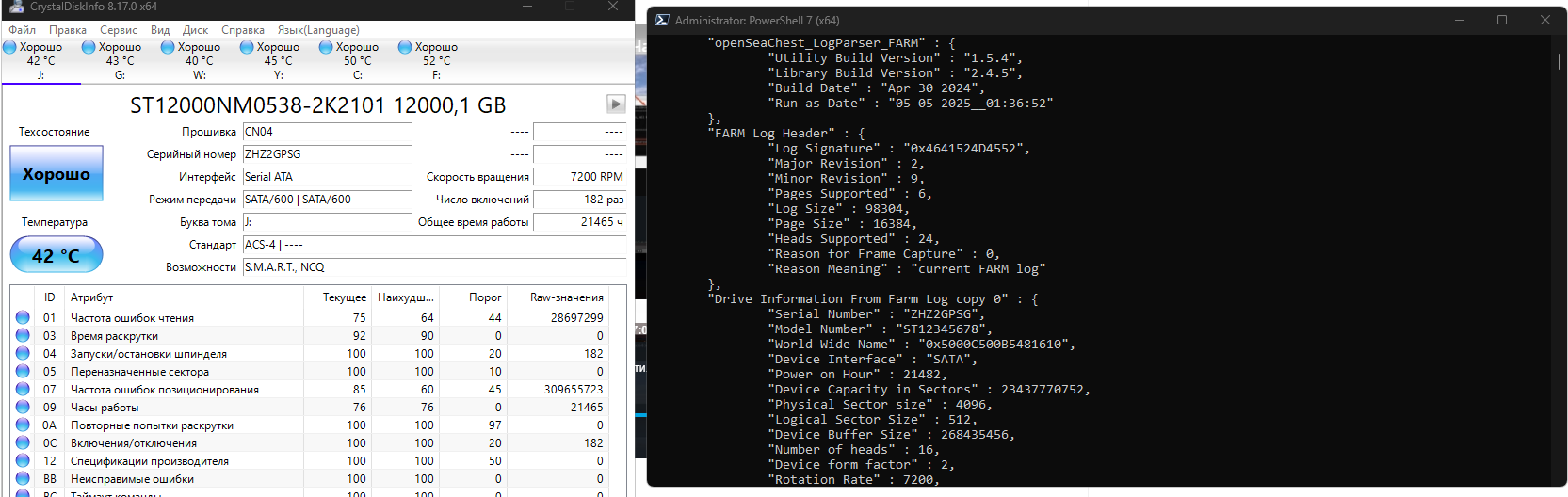Click the power-on count field 182 раз
1568x497 pixels.
[x=579, y=200]
